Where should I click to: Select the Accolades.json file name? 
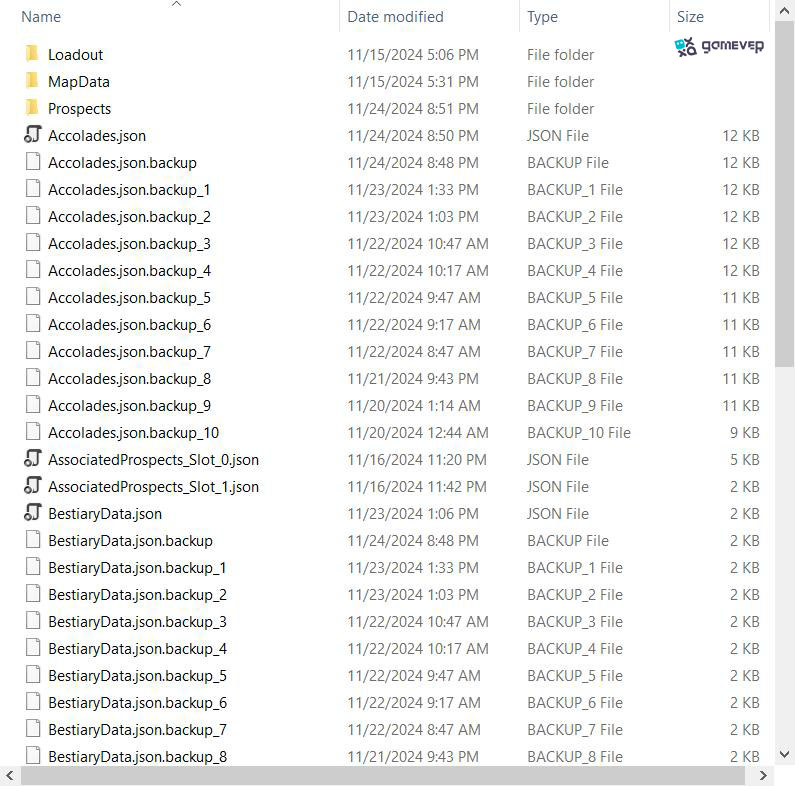[97, 135]
